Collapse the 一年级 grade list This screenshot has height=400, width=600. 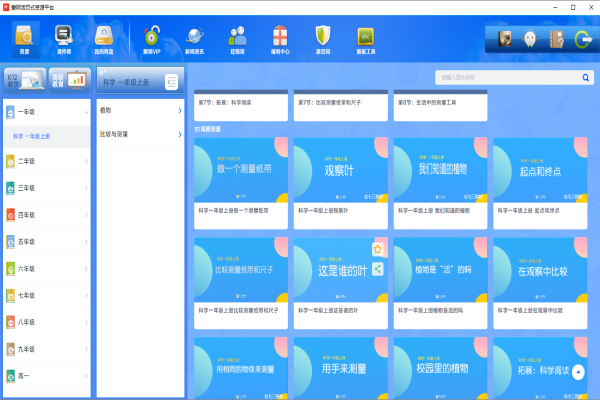pyautogui.click(x=47, y=112)
